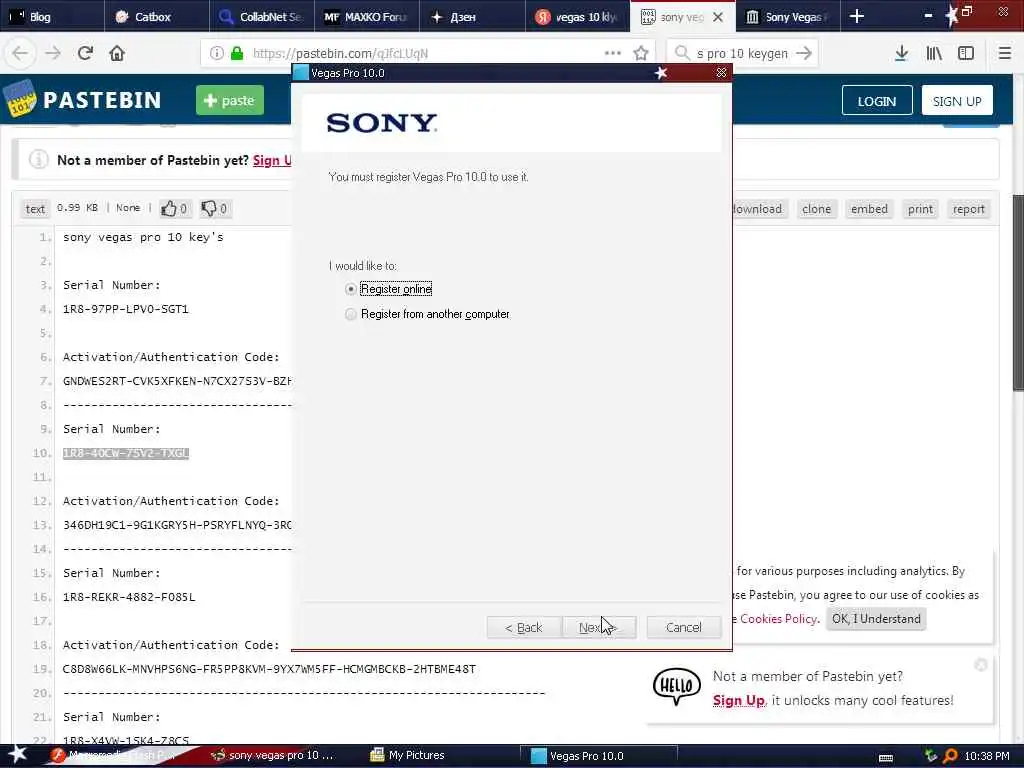Open My Pictures from the taskbar
Image resolution: width=1024 pixels, height=768 pixels.
pos(408,756)
